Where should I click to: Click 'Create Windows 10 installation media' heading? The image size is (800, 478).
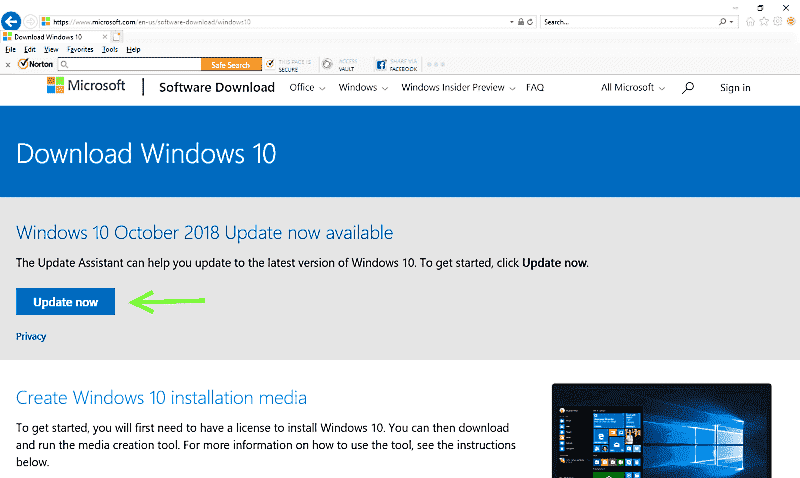(161, 397)
